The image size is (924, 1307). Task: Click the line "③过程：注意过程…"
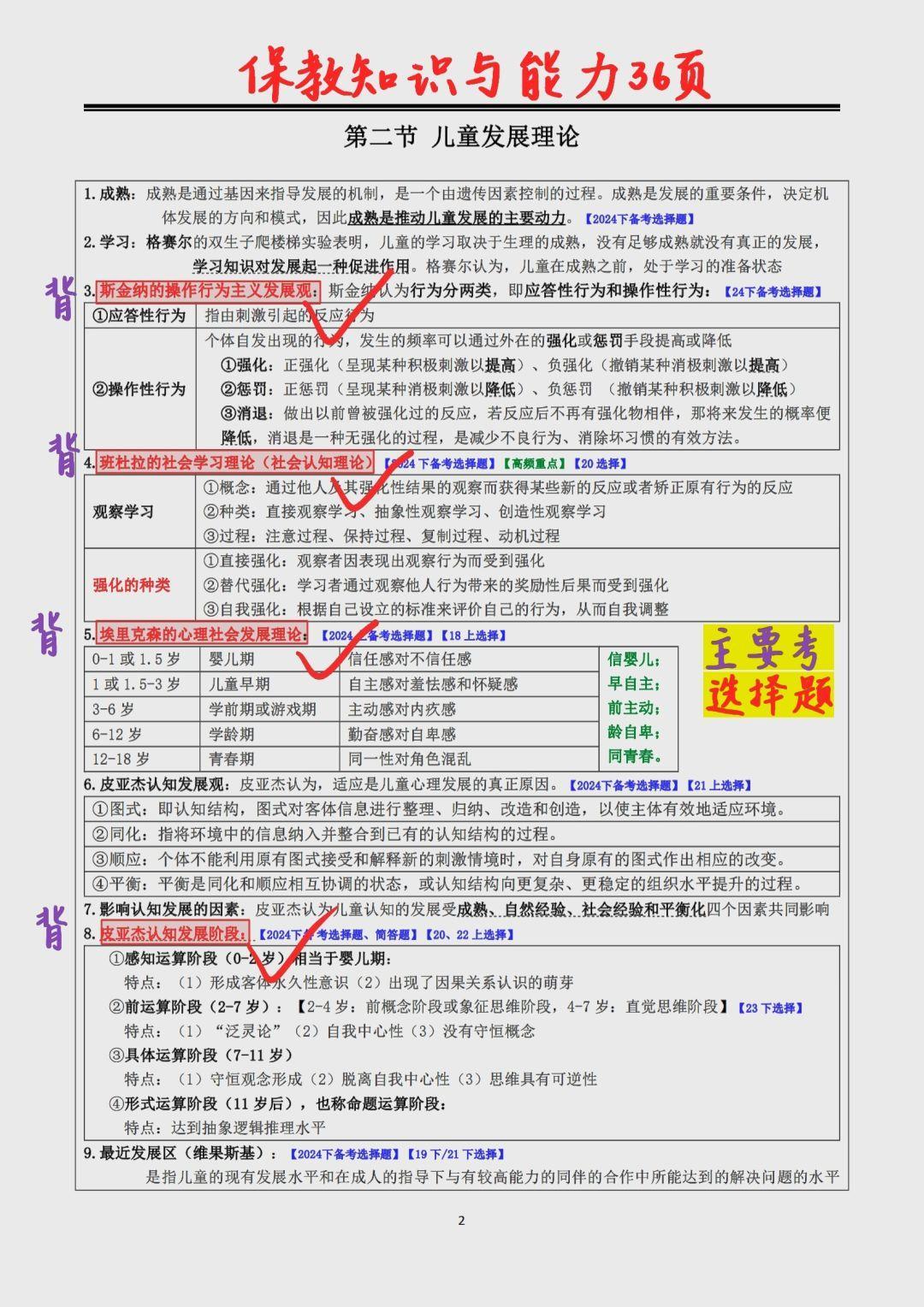381,536
